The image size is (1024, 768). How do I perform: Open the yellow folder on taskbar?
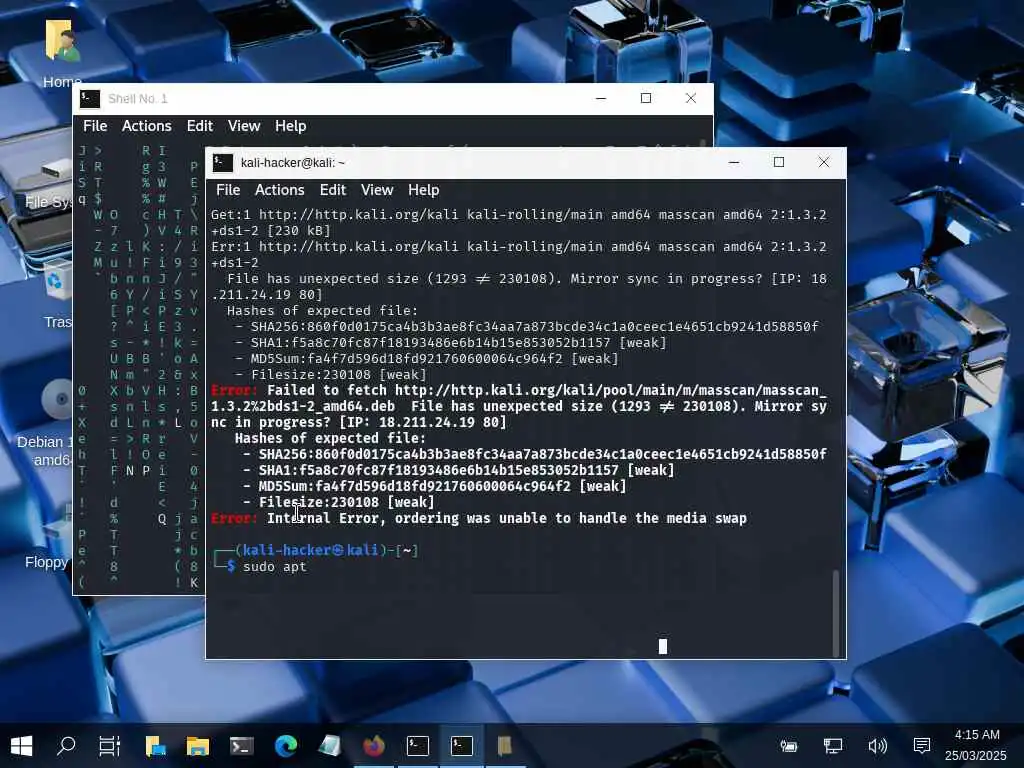click(198, 746)
